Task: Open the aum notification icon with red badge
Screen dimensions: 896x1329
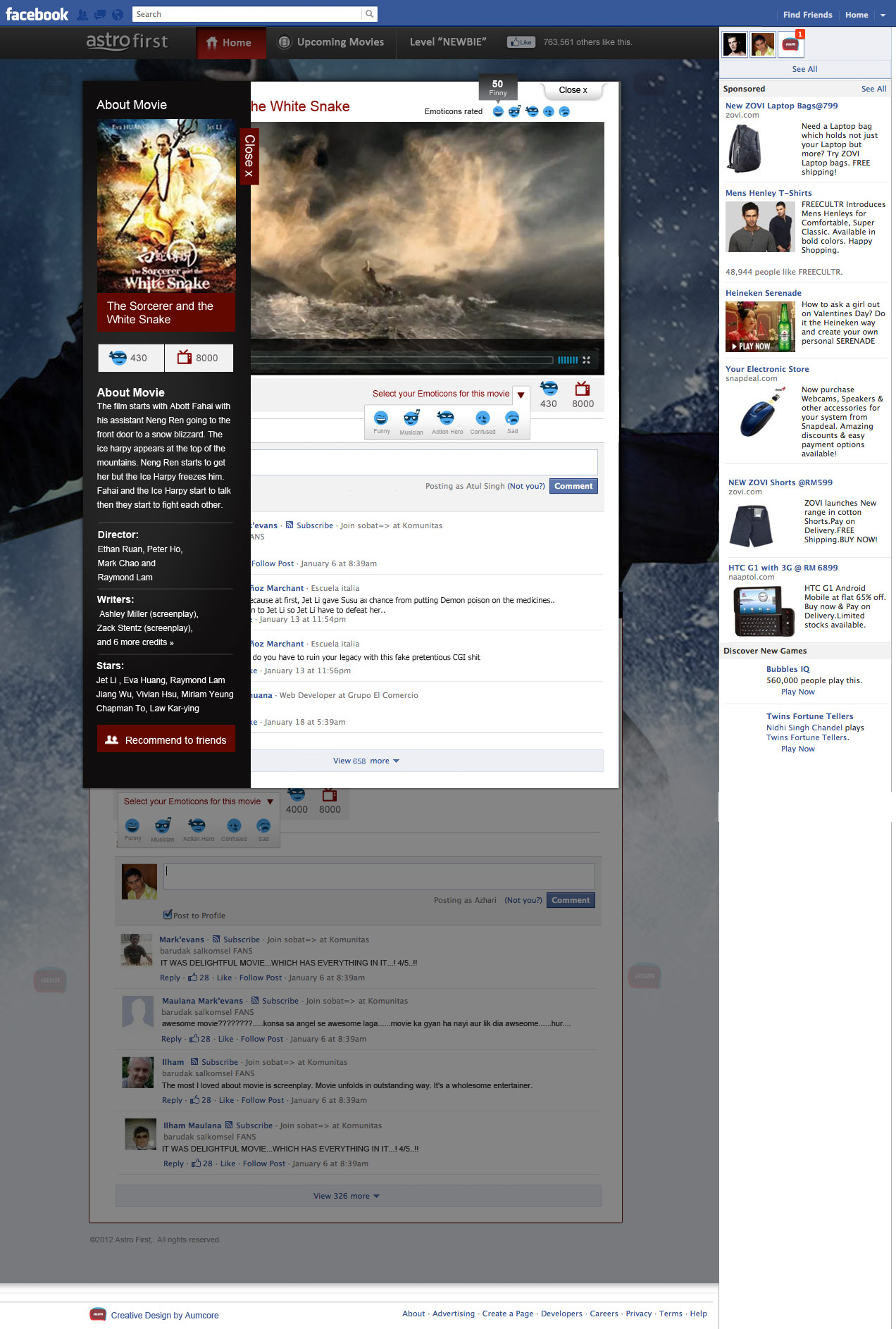Action: pos(791,44)
